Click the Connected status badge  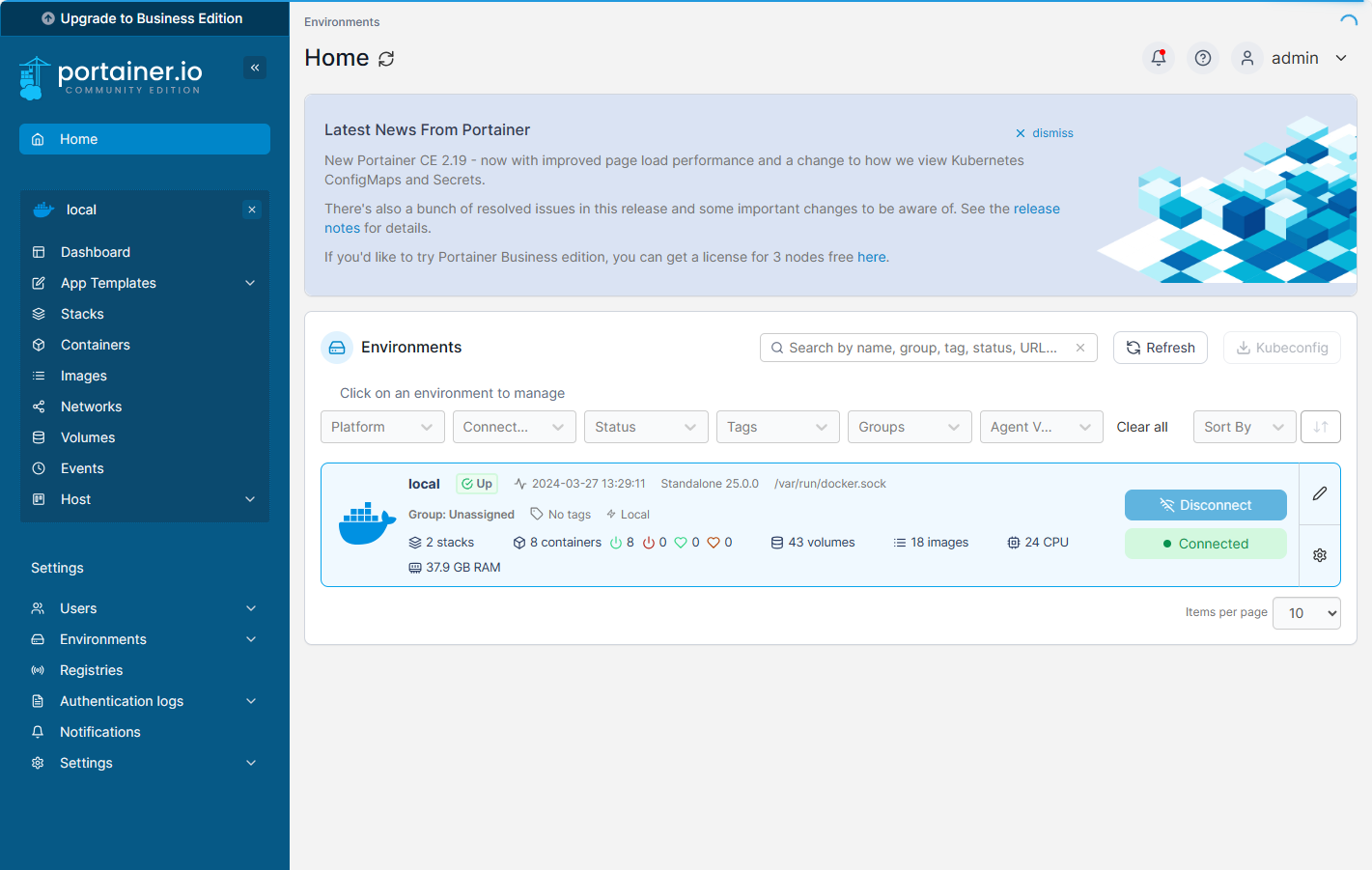pos(1206,544)
